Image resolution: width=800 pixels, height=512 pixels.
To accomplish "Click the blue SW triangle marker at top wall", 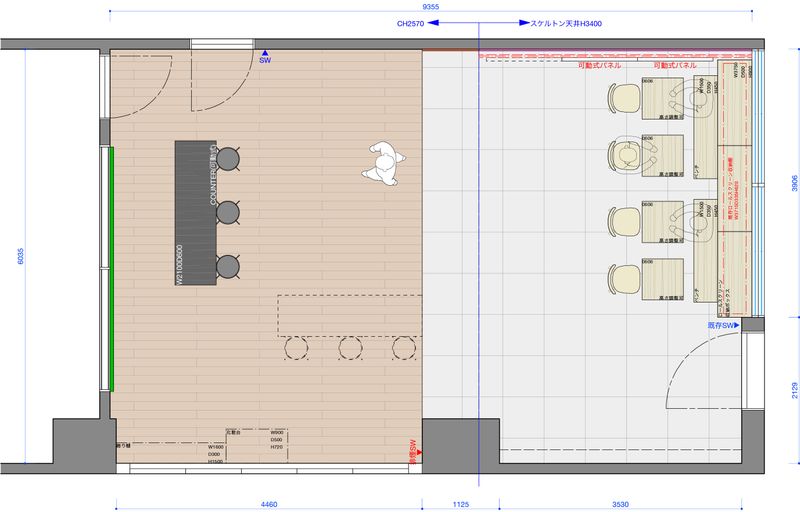I will pyautogui.click(x=265, y=55).
